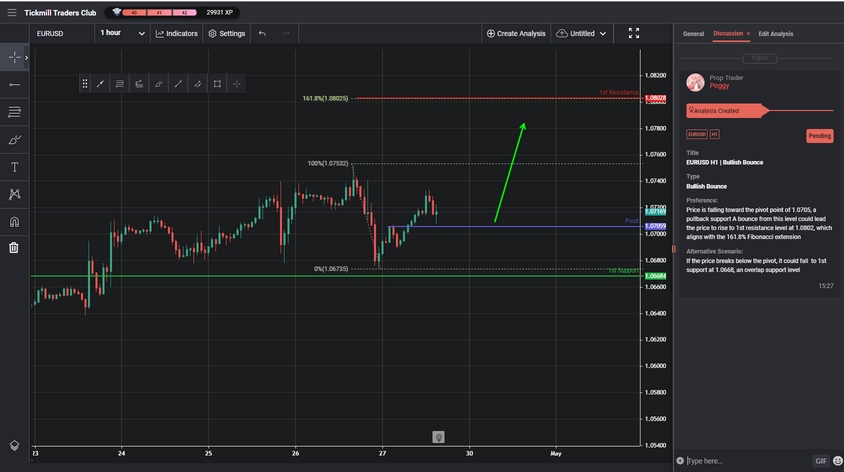Pick the crosshair tool in floating toolbar
Screen dimensions: 844x472
237,84
